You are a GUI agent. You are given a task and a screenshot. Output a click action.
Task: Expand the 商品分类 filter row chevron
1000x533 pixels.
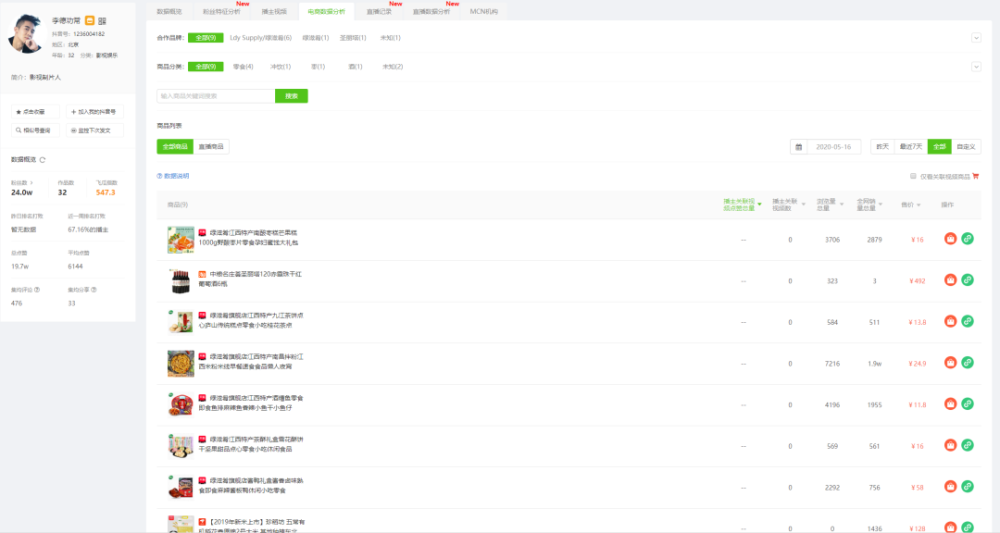pyautogui.click(x=976, y=66)
